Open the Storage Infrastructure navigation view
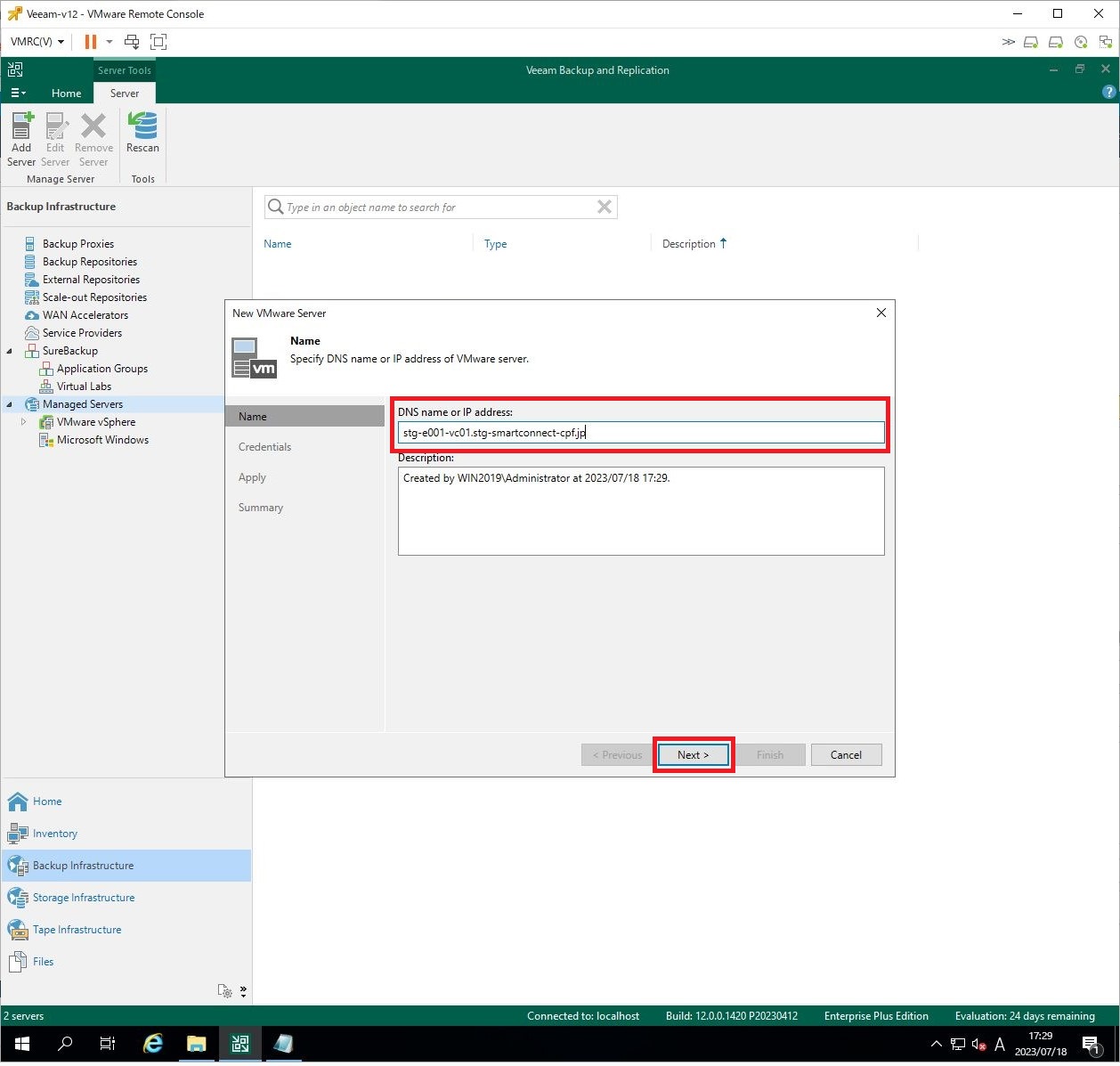This screenshot has width=1120, height=1066. point(126,898)
